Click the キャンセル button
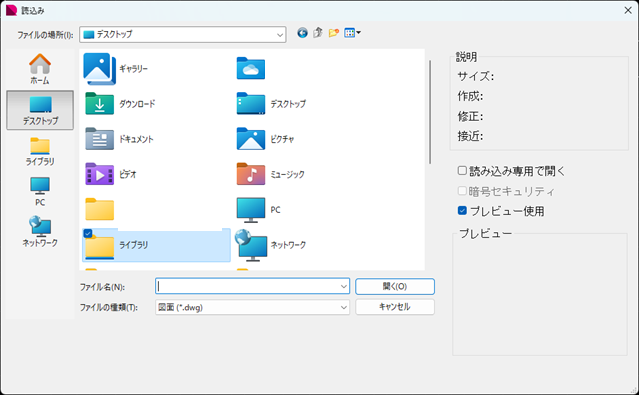This screenshot has width=639, height=395. pos(394,307)
